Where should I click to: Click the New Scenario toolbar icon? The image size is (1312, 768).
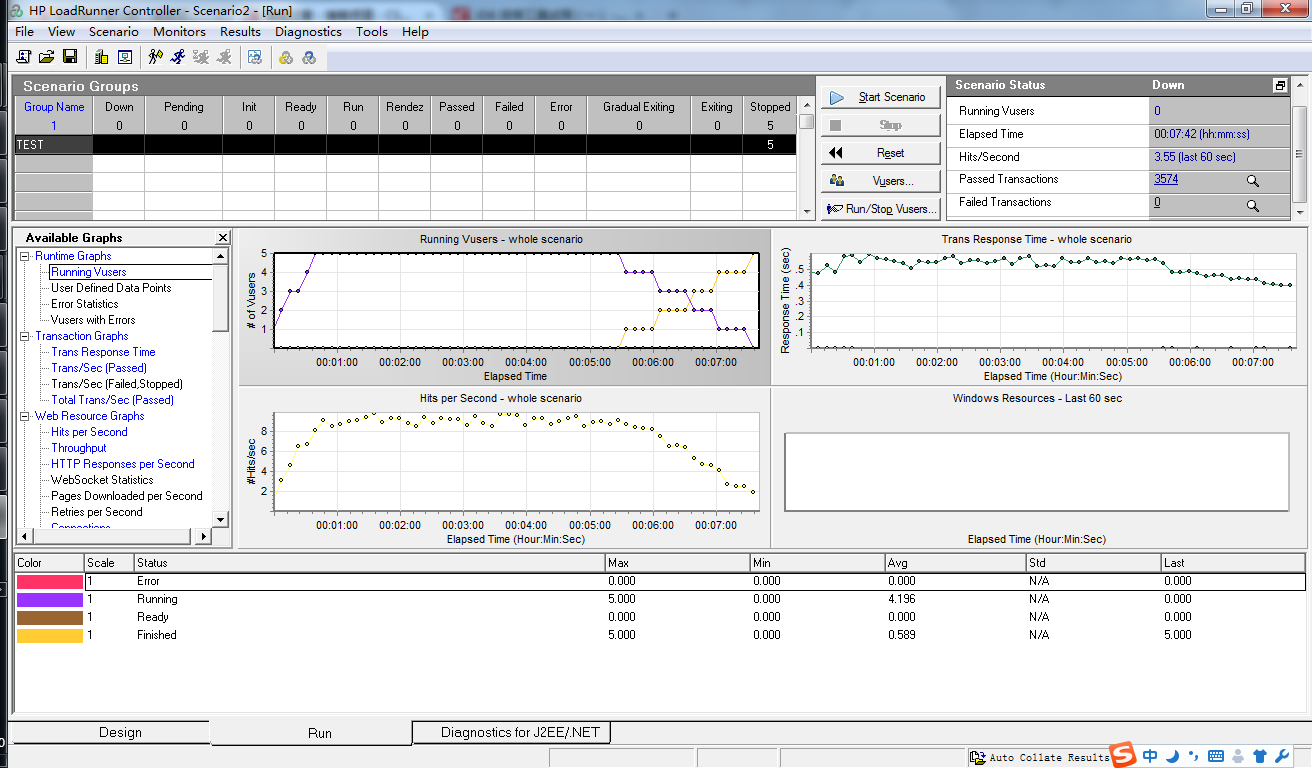point(23,57)
